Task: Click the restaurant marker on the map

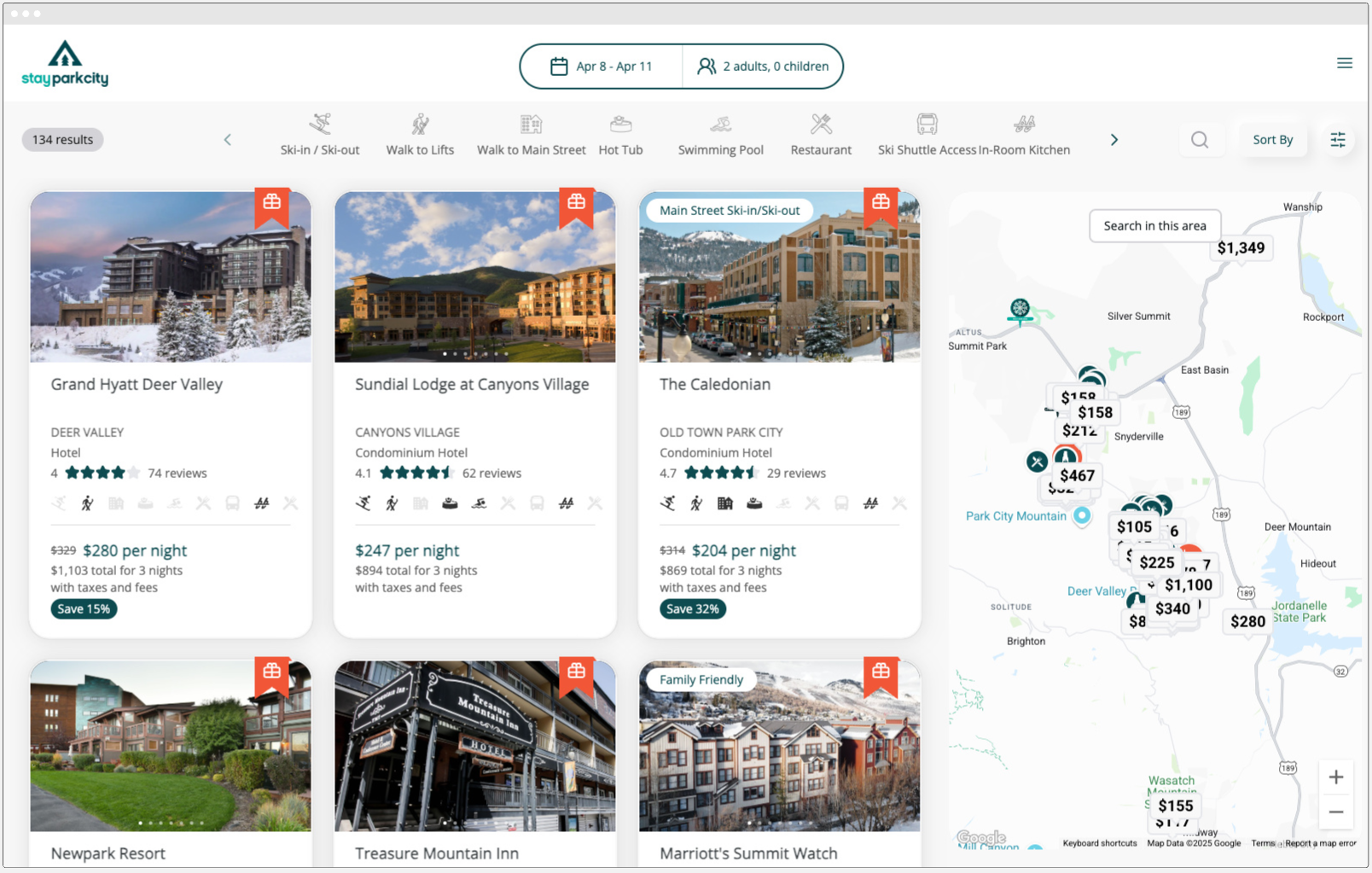Action: click(1037, 462)
